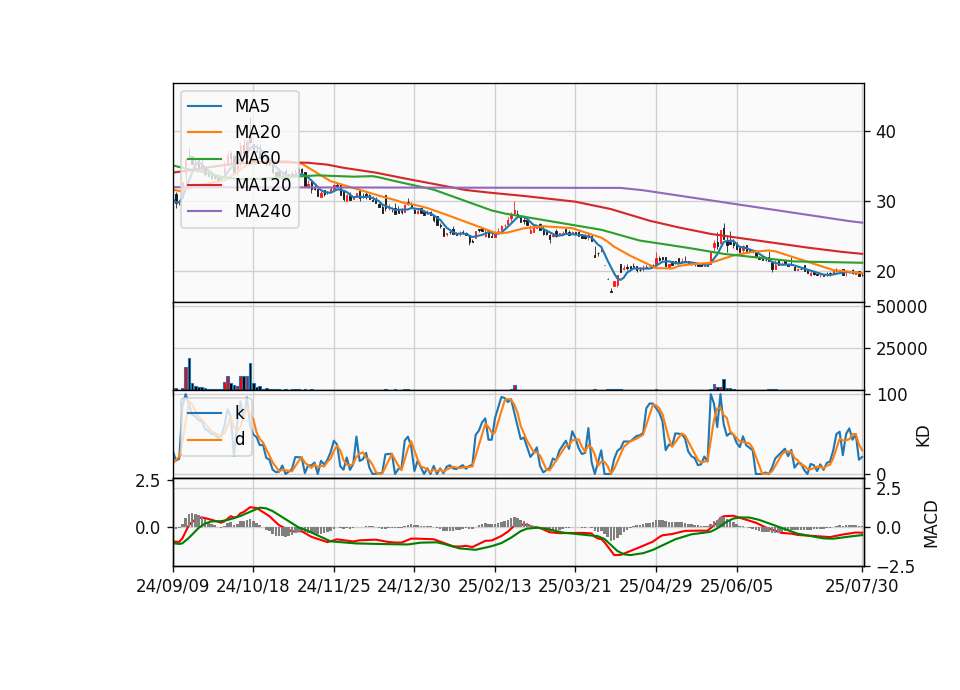Click the purple MA240 legend line sample
The width and height of the screenshot is (960, 690).
[204, 211]
